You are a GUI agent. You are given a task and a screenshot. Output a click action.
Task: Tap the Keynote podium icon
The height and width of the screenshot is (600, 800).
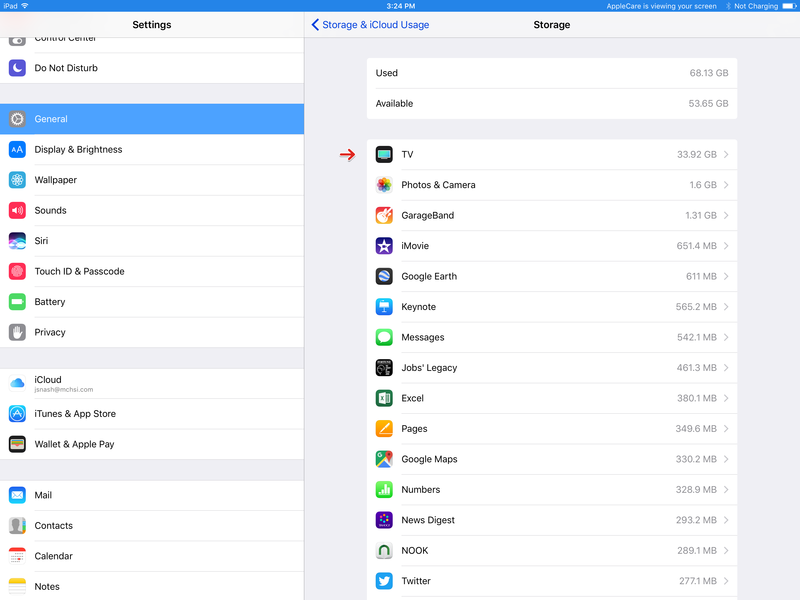[384, 307]
